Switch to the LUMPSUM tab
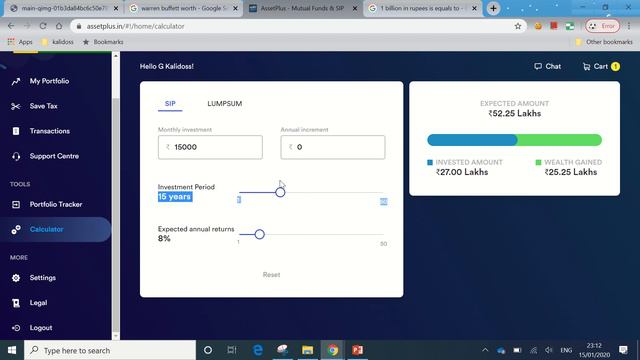This screenshot has width=640, height=360. pyautogui.click(x=224, y=104)
